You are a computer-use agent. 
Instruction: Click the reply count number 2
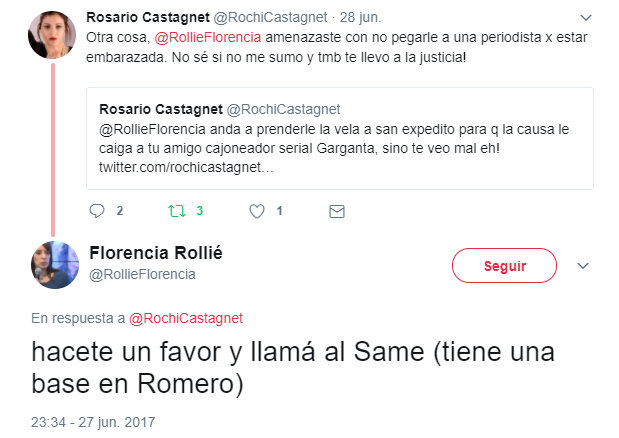tap(120, 211)
